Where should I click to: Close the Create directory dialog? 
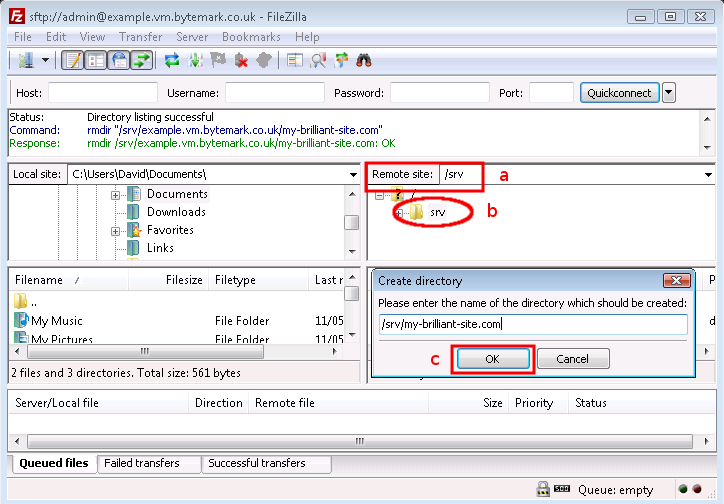pos(676,280)
